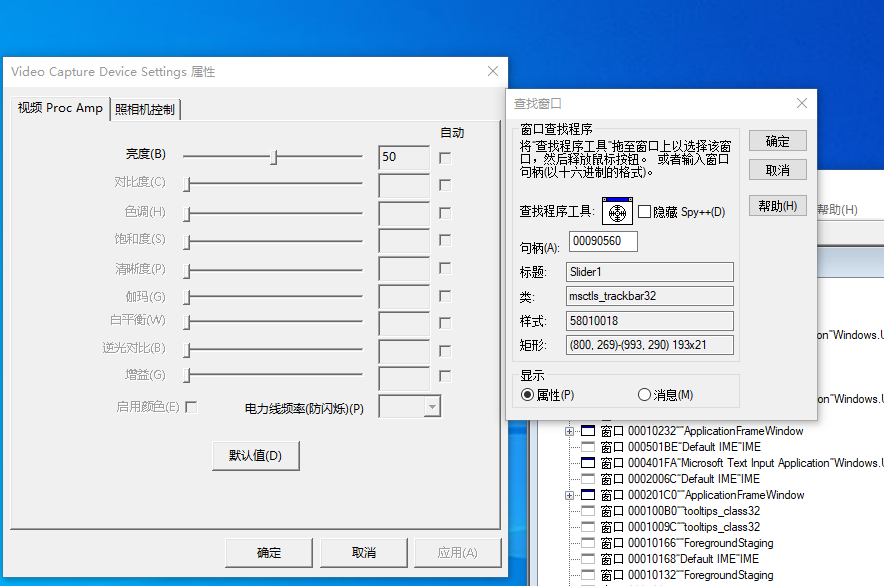884x586 pixels.
Task: Click the brightness value field showing 50
Action: click(x=404, y=157)
